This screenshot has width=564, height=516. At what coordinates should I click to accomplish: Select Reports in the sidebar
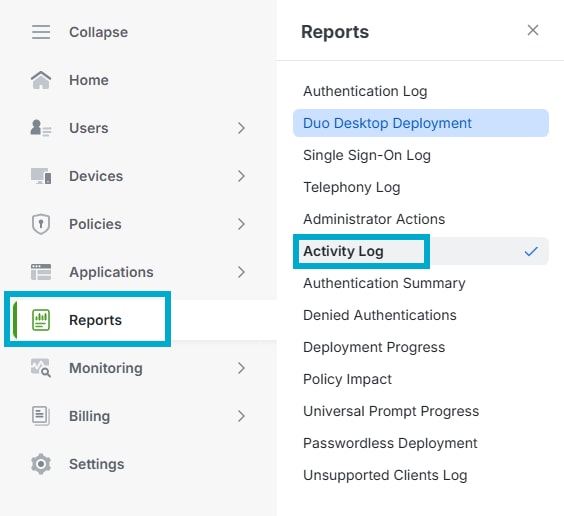click(95, 320)
